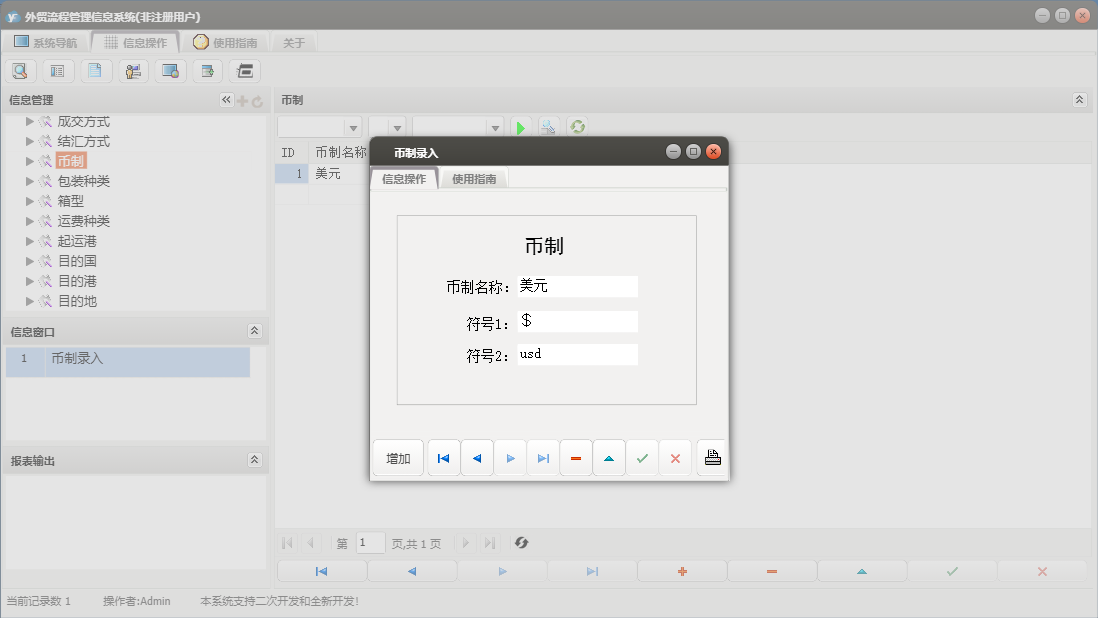Click the refresh icon beside the run button
This screenshot has height=618, width=1098.
tap(578, 127)
